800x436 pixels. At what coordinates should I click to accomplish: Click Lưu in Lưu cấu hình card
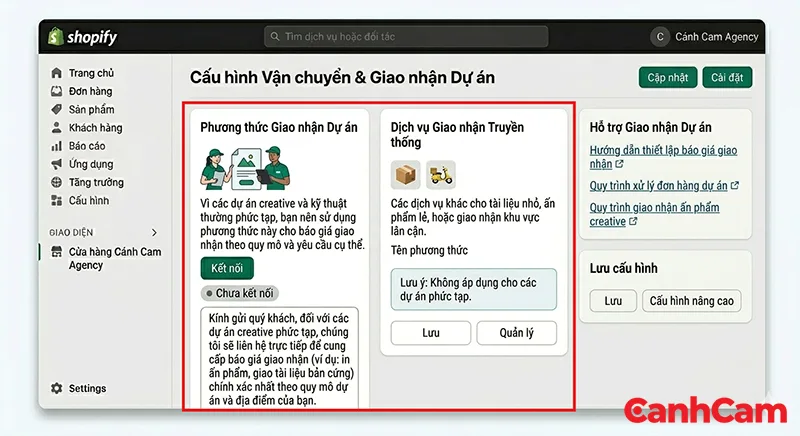613,301
